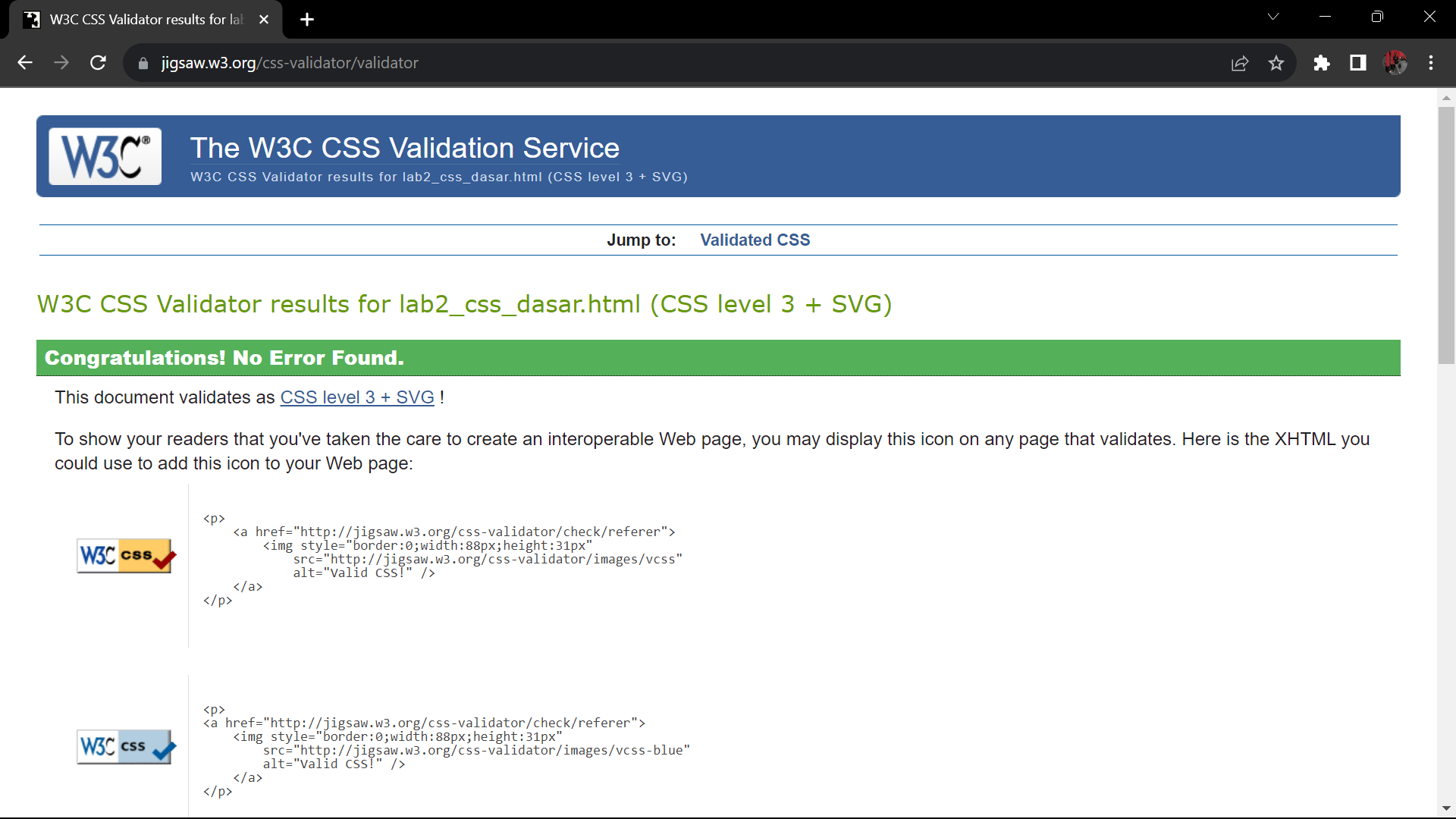Close the W3C CSS Validator tab

(x=264, y=20)
